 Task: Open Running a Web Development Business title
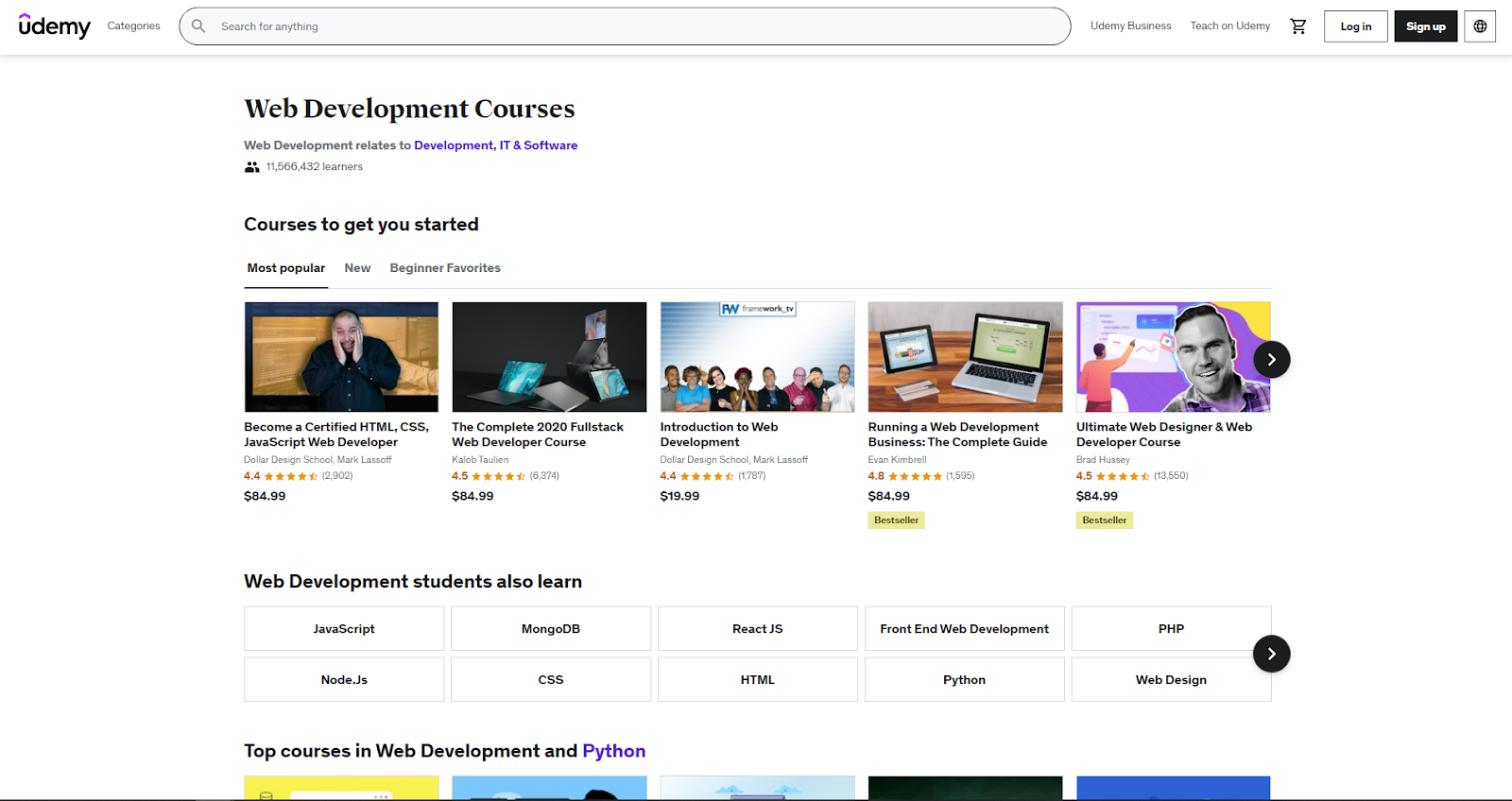[957, 435]
